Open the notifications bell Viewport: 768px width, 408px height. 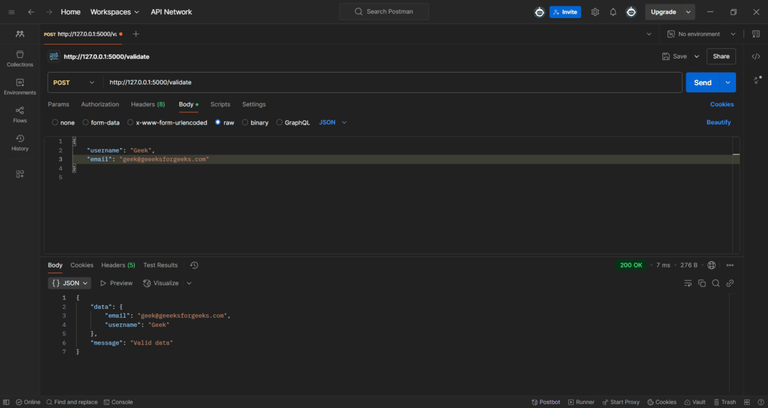(x=613, y=12)
